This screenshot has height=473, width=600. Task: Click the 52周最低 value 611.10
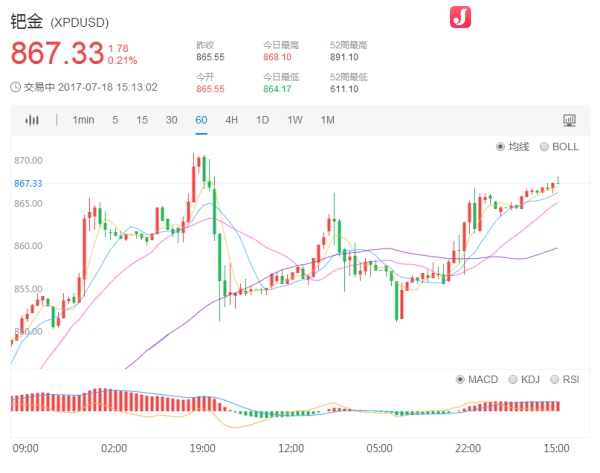(x=344, y=89)
